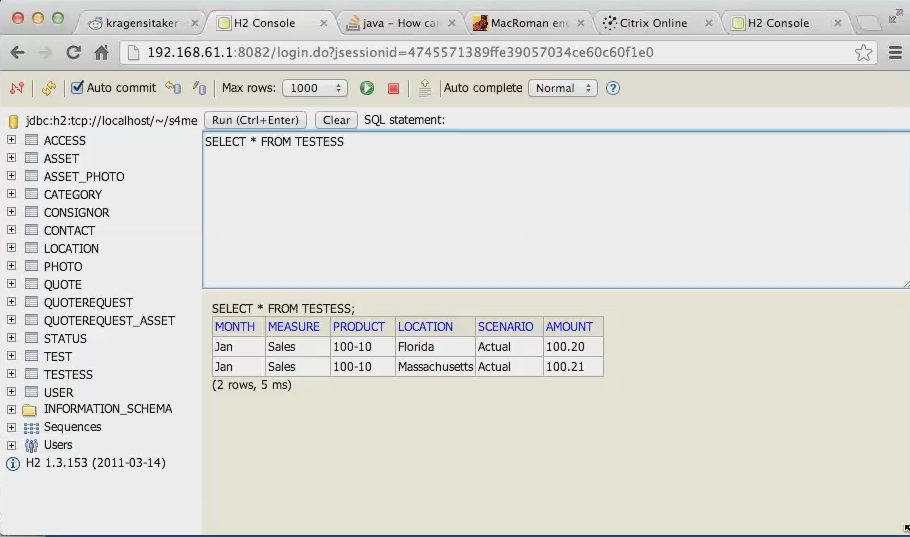This screenshot has width=910, height=537.
Task: Close the Citrix Online tab
Action: pos(708,23)
